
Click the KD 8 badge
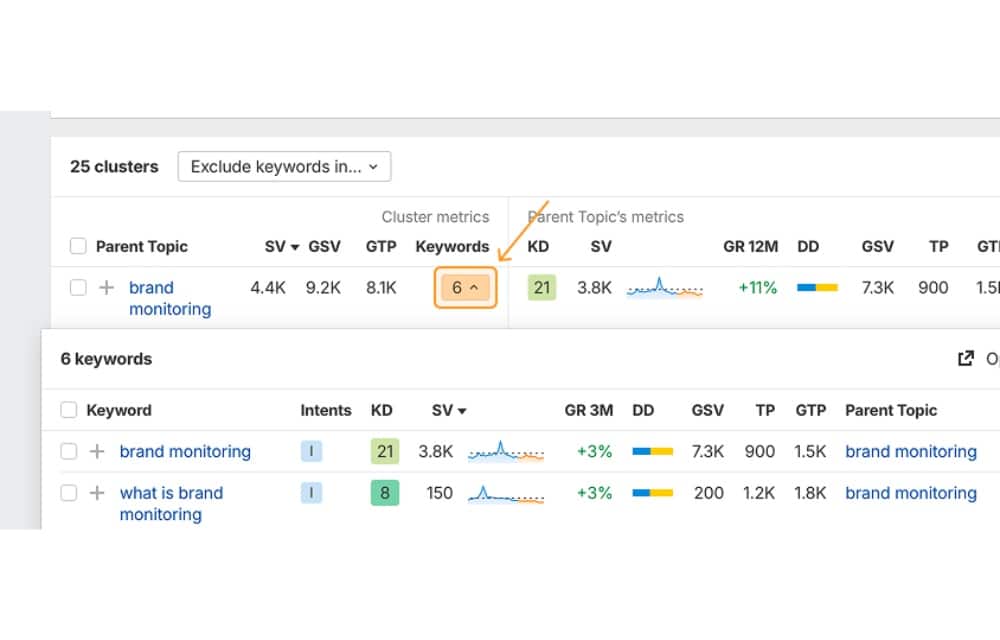tap(385, 493)
